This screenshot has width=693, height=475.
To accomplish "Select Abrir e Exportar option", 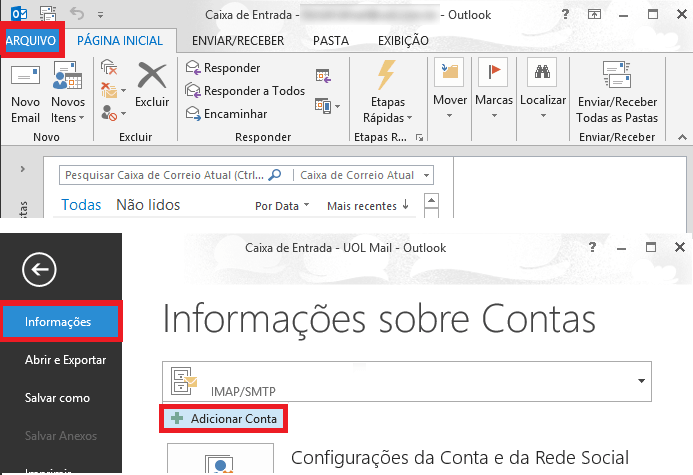I will [65, 360].
